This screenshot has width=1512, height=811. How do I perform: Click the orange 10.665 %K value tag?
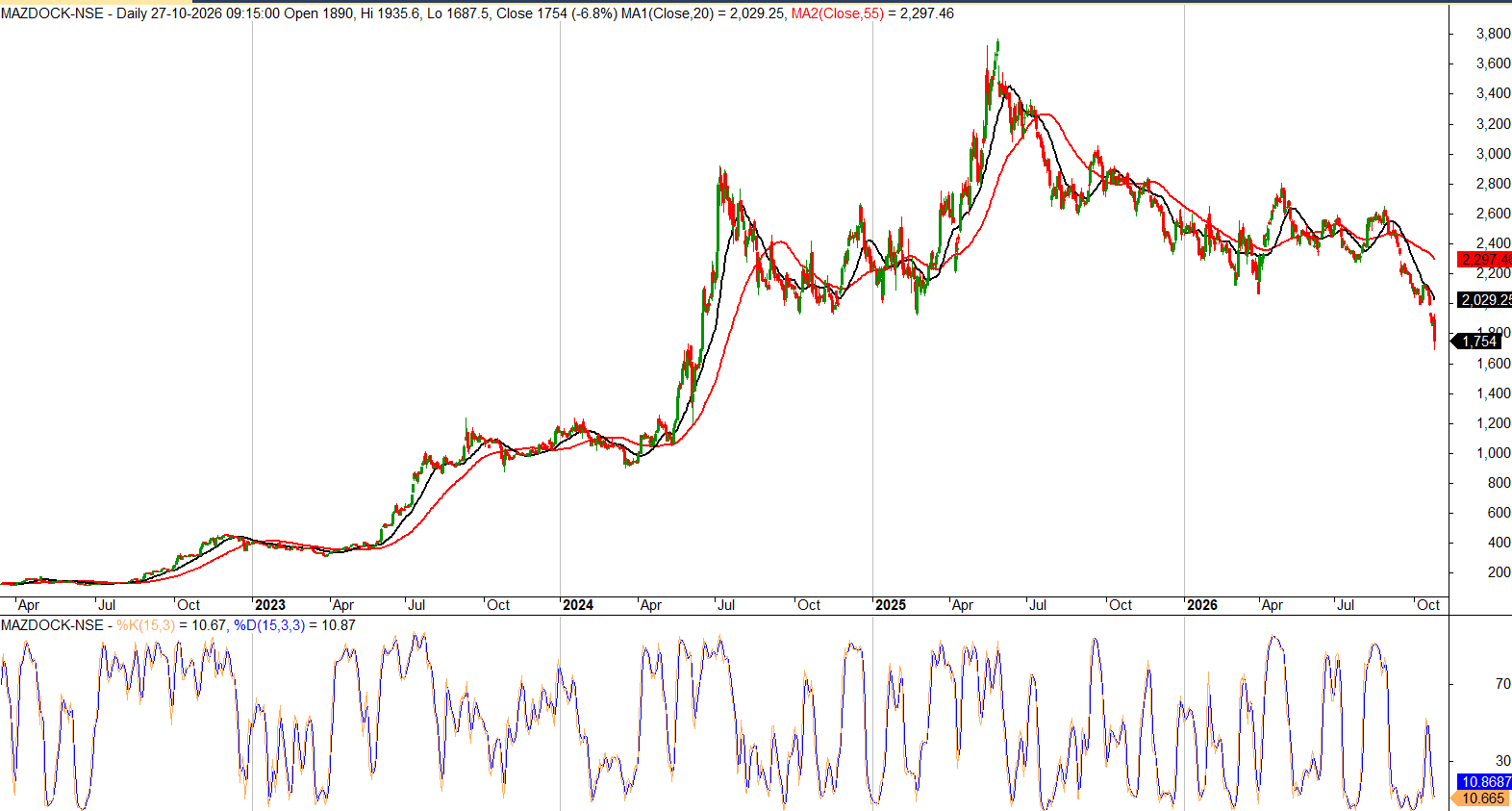tap(1481, 798)
